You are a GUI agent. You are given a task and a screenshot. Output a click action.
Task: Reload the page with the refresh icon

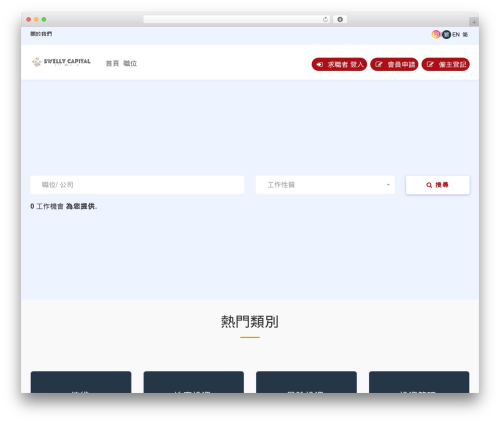[x=325, y=19]
